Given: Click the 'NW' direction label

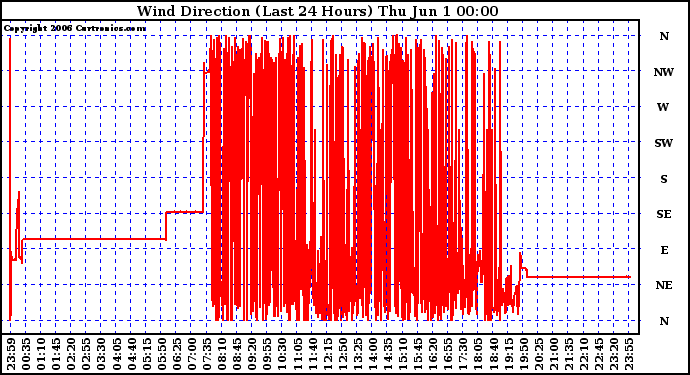Looking at the screenshot, I should pyautogui.click(x=664, y=72).
